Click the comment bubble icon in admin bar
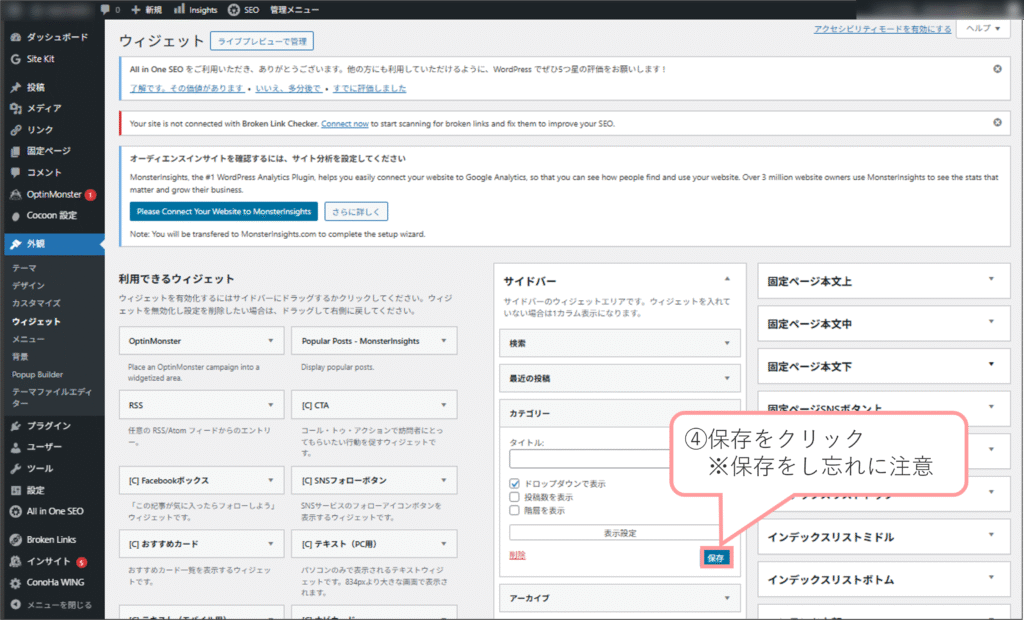 pyautogui.click(x=105, y=9)
